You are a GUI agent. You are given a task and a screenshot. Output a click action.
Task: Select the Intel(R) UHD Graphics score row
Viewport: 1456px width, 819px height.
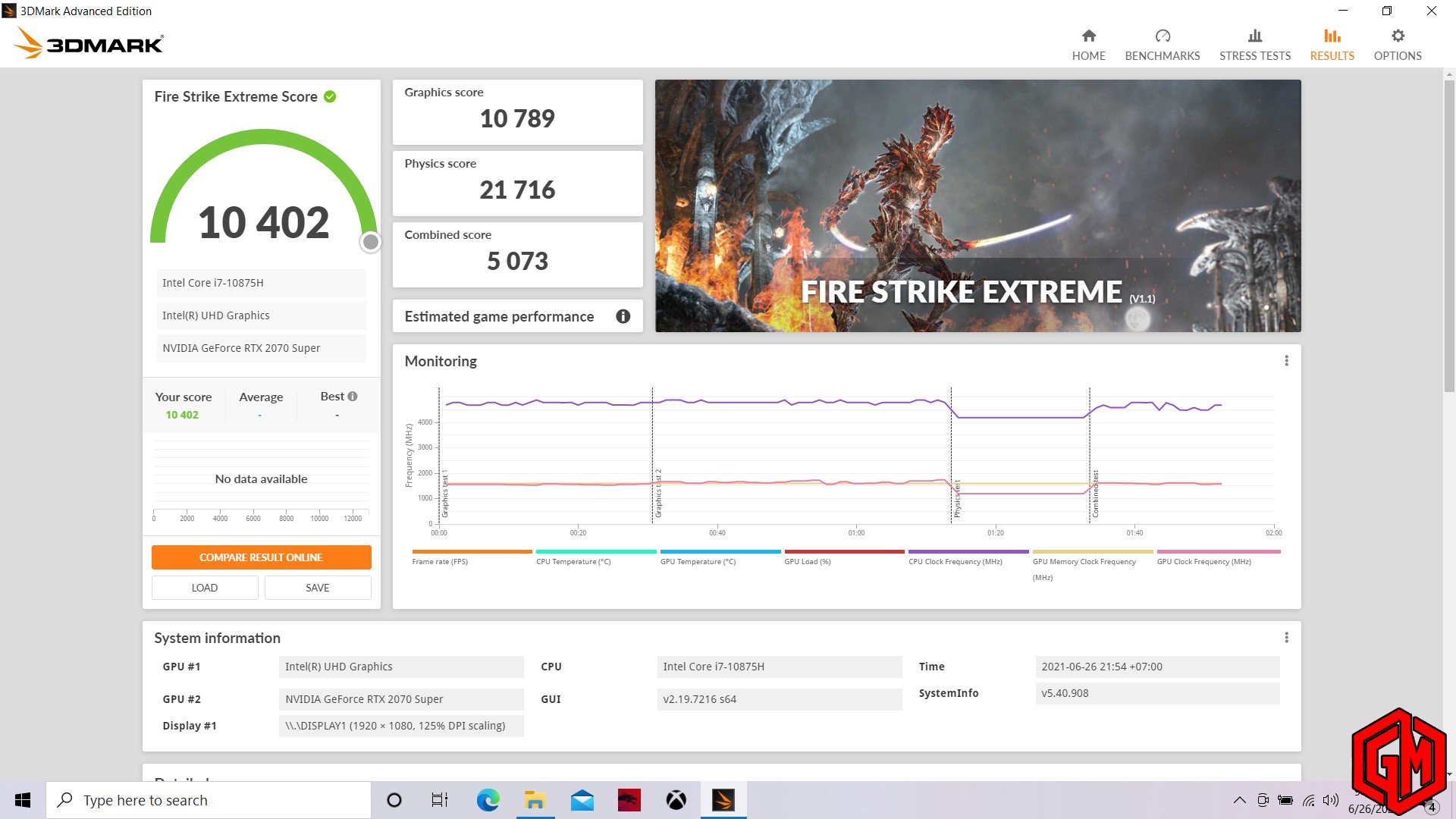pyautogui.click(x=261, y=315)
